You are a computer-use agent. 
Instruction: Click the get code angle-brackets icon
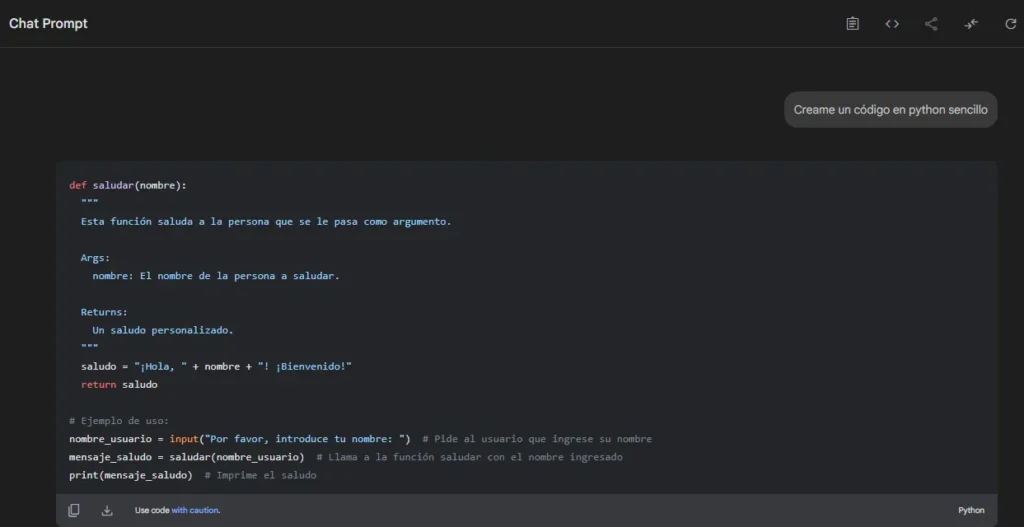tap(892, 24)
